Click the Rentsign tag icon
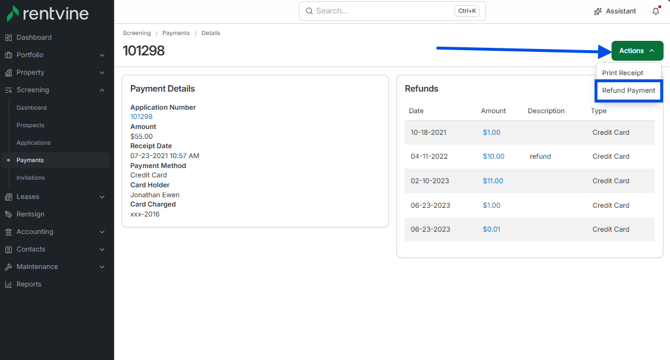 pyautogui.click(x=8, y=214)
